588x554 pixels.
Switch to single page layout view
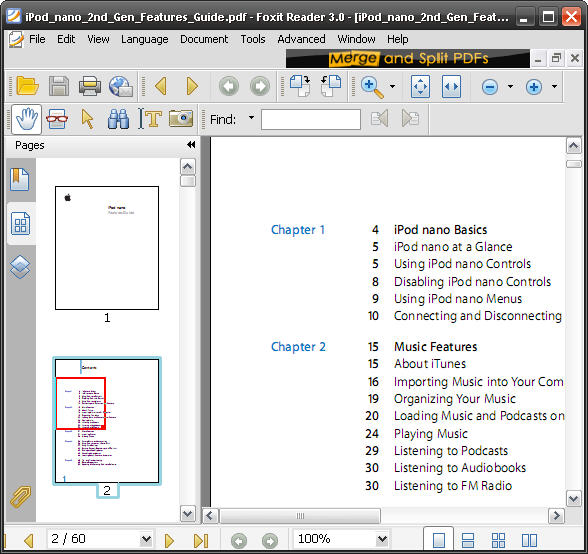click(x=439, y=540)
